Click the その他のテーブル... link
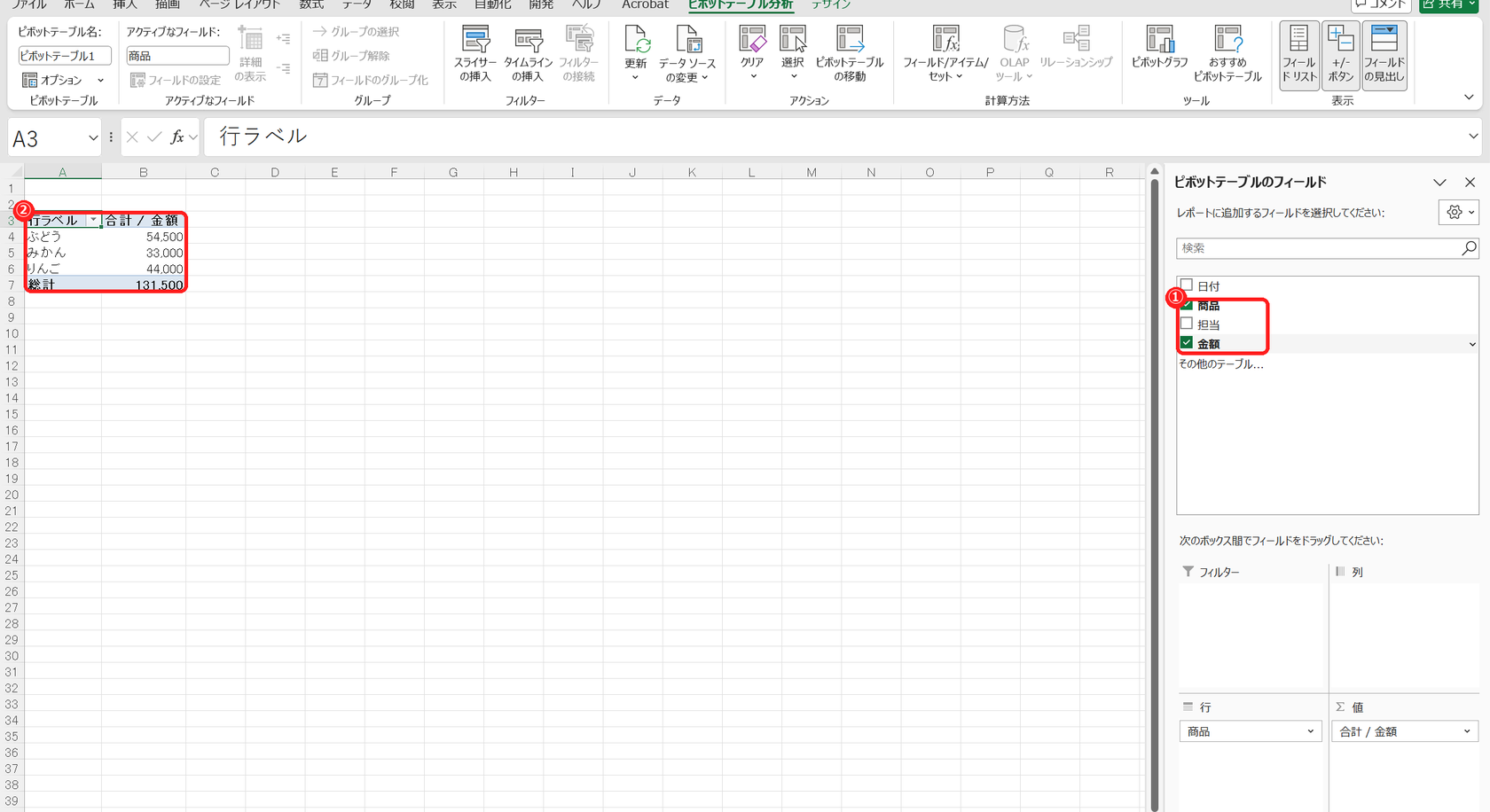This screenshot has height=812, width=1490. point(1220,363)
